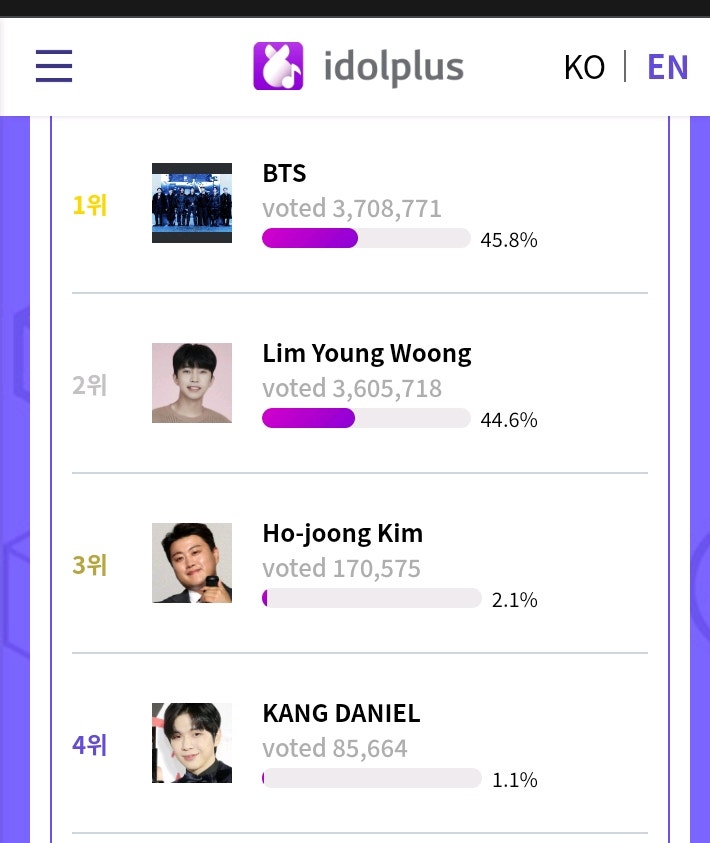Click the BTS artist name
This screenshot has width=710, height=843.
point(284,172)
